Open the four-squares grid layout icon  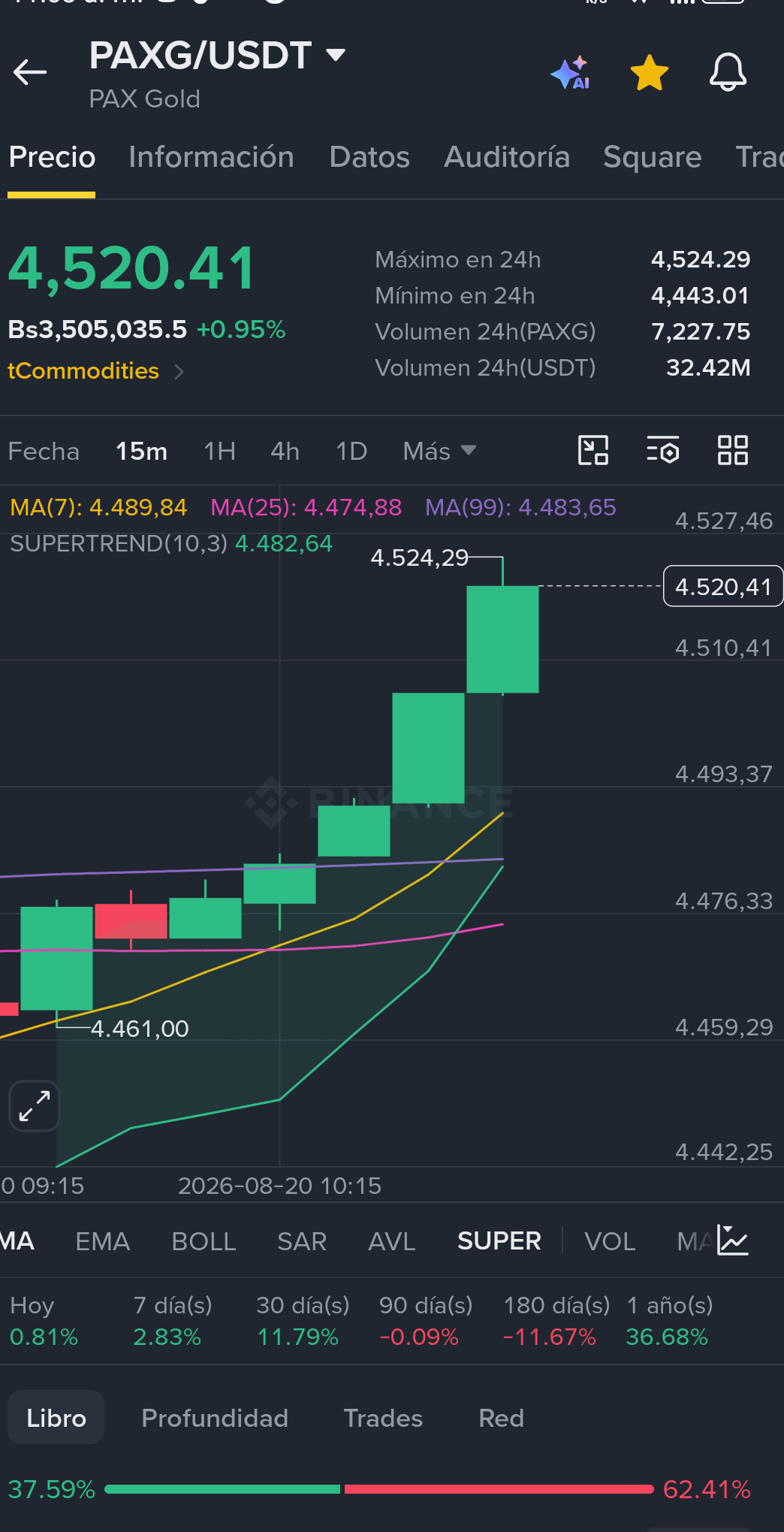[733, 451]
